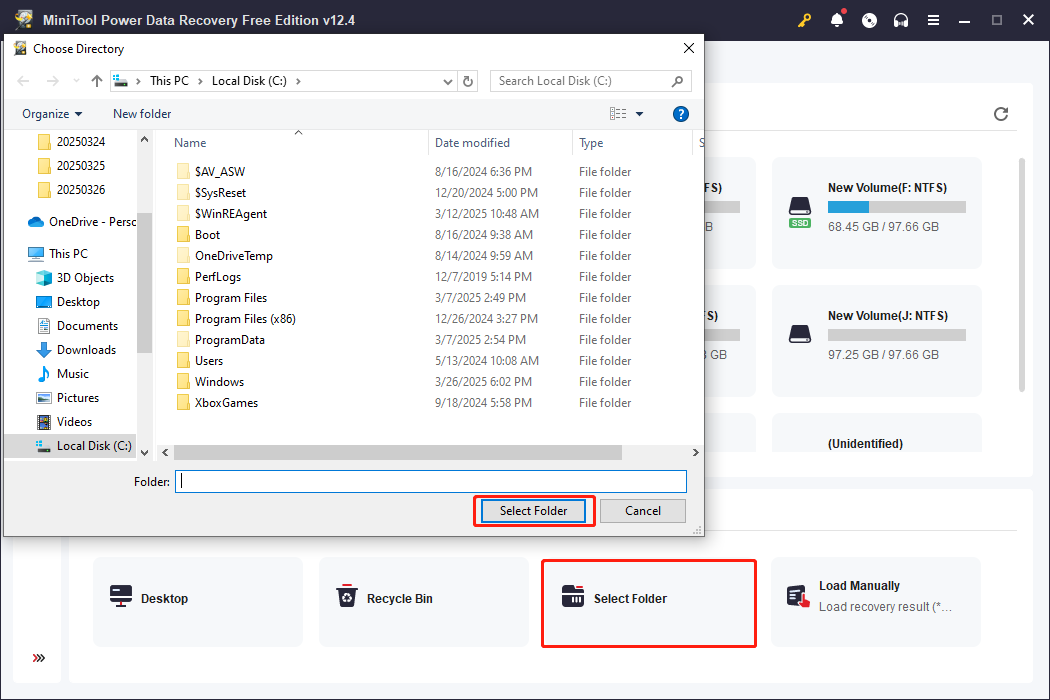Image resolution: width=1050 pixels, height=700 pixels.
Task: Expand the address bar history dropdown
Action: pyautogui.click(x=447, y=81)
